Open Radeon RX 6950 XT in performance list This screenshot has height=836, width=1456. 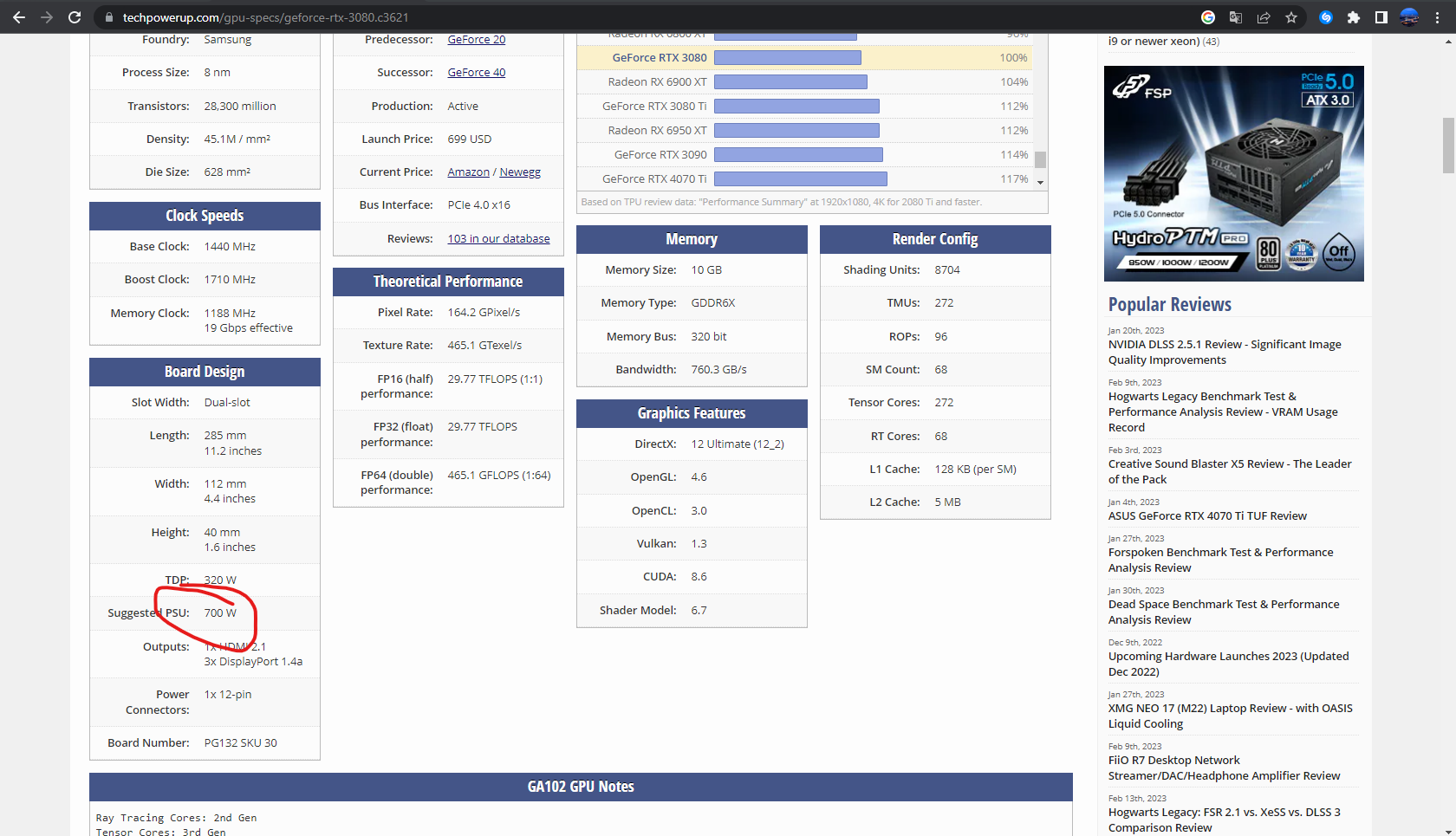pyautogui.click(x=657, y=131)
